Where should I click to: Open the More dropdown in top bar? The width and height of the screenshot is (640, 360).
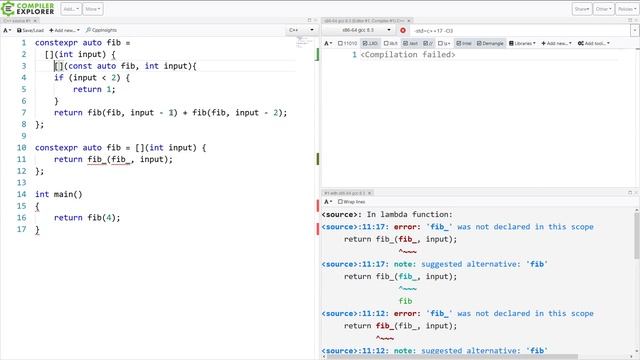[93, 9]
